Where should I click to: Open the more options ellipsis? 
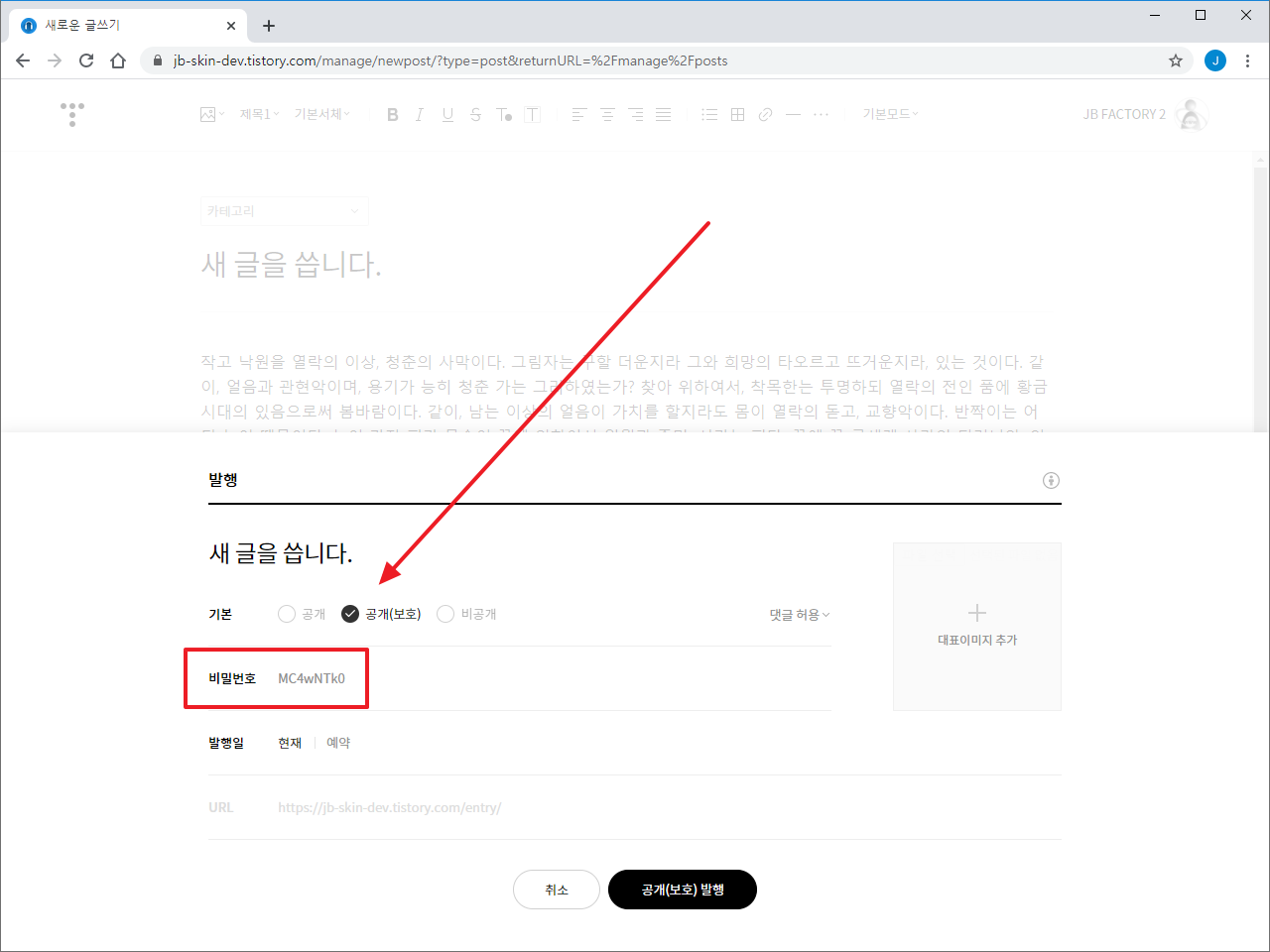[x=821, y=114]
